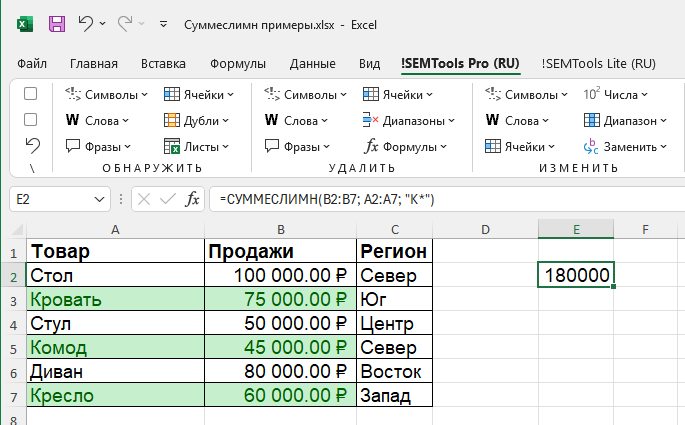
Task: Open Ячейки dropdown in ОБНАРУЖИТЬ group
Action: pos(199,94)
